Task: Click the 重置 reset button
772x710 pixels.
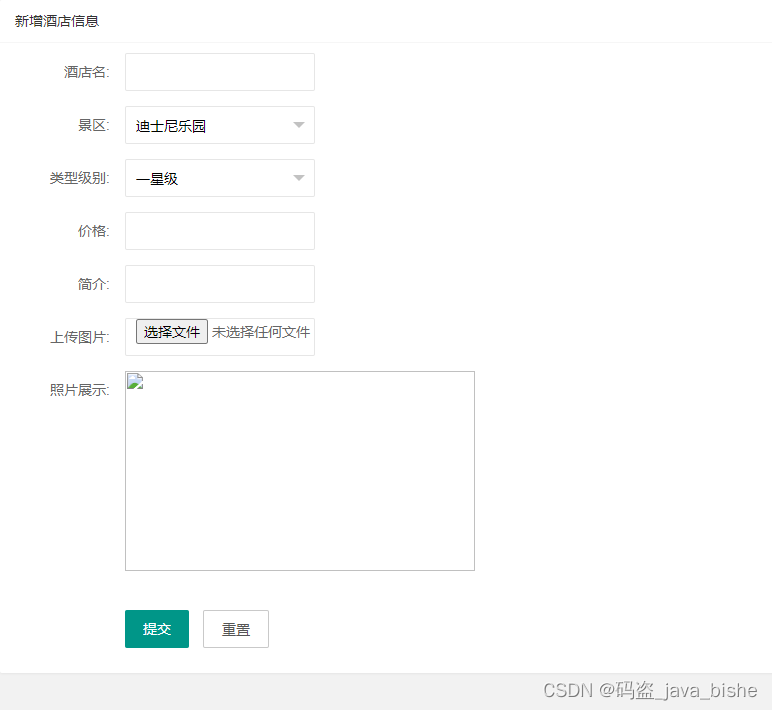Action: [x=236, y=629]
